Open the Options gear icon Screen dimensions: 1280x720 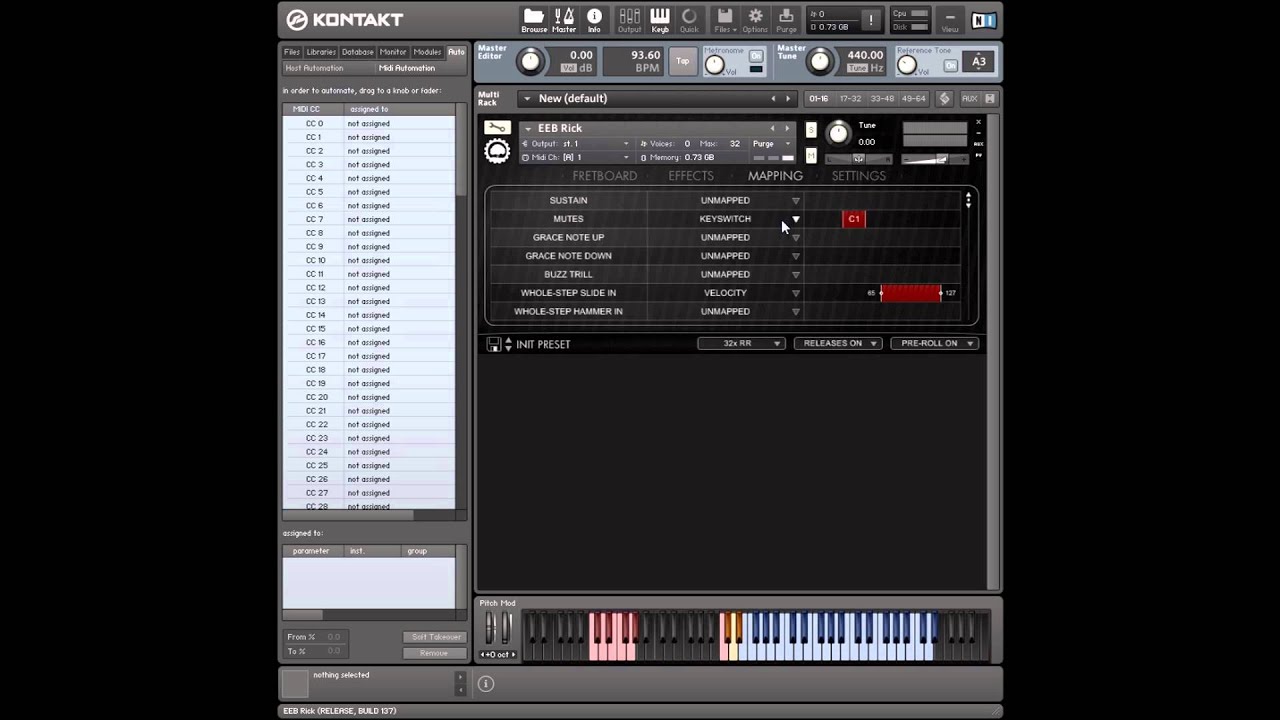[755, 20]
